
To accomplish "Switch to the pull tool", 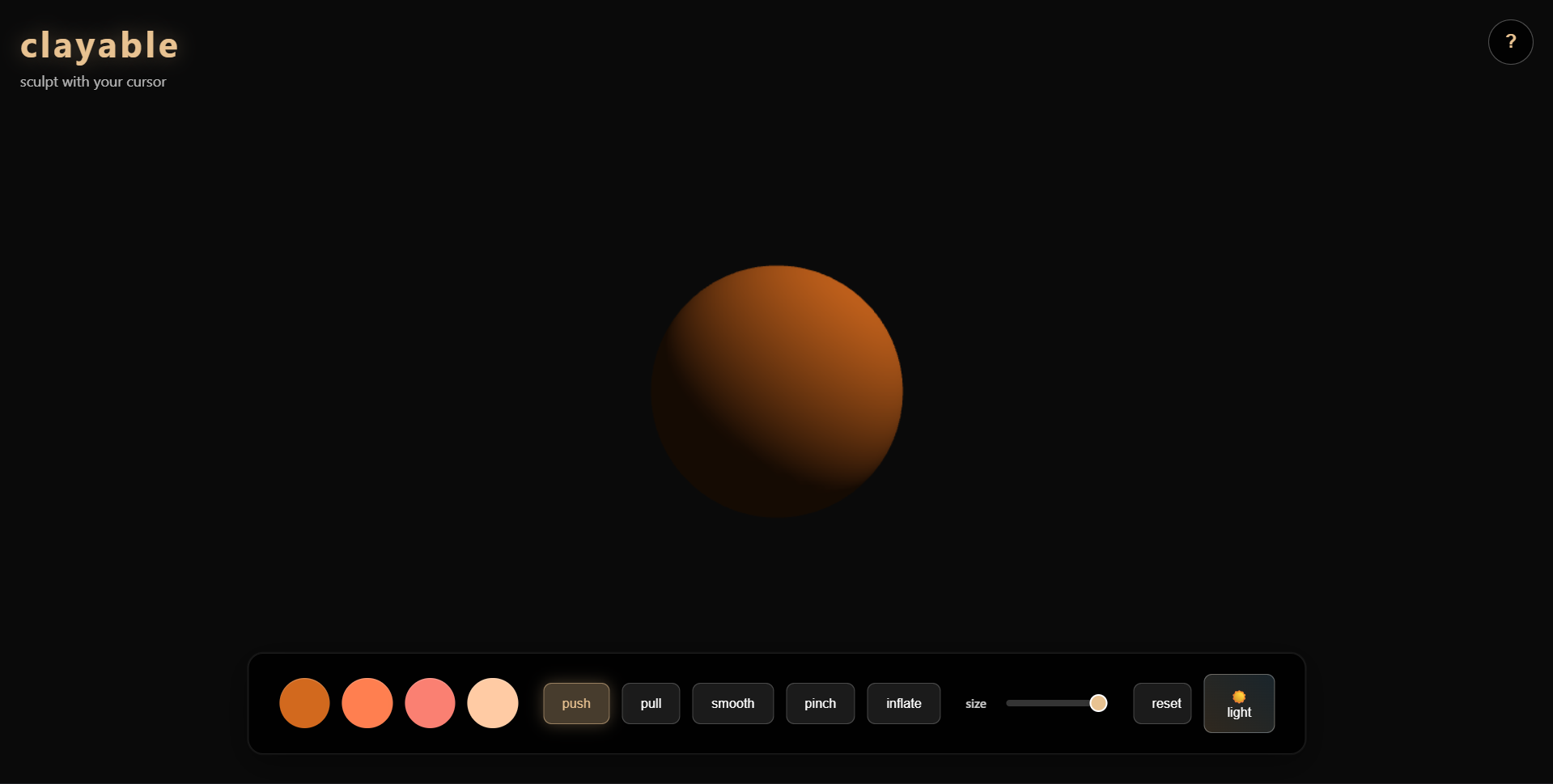I will point(651,703).
